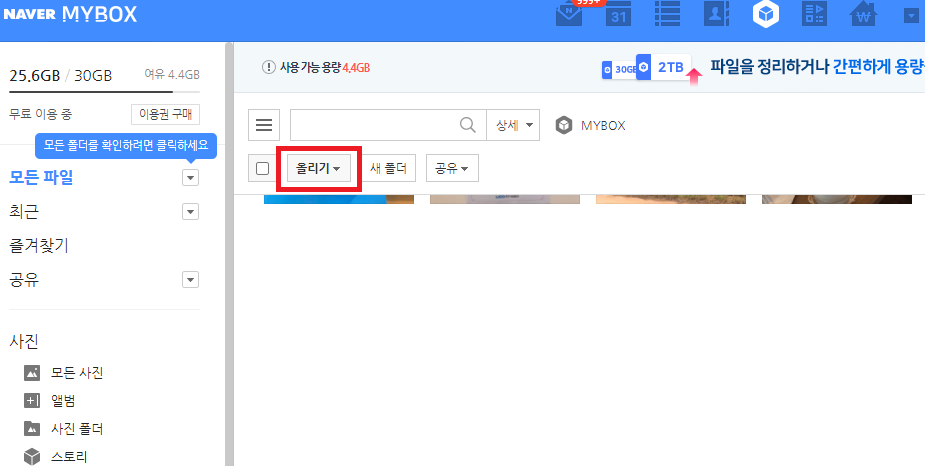Open 사진 폴더 in sidebar
This screenshot has height=466, width=925.
click(77, 429)
